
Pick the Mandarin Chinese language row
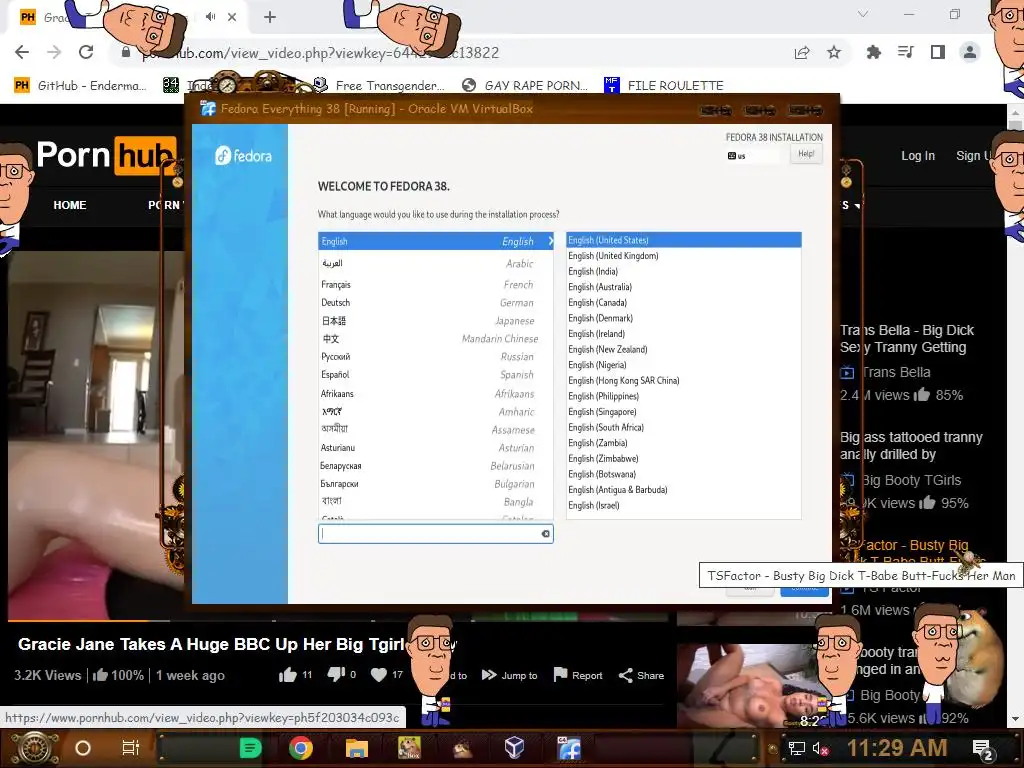(x=436, y=339)
